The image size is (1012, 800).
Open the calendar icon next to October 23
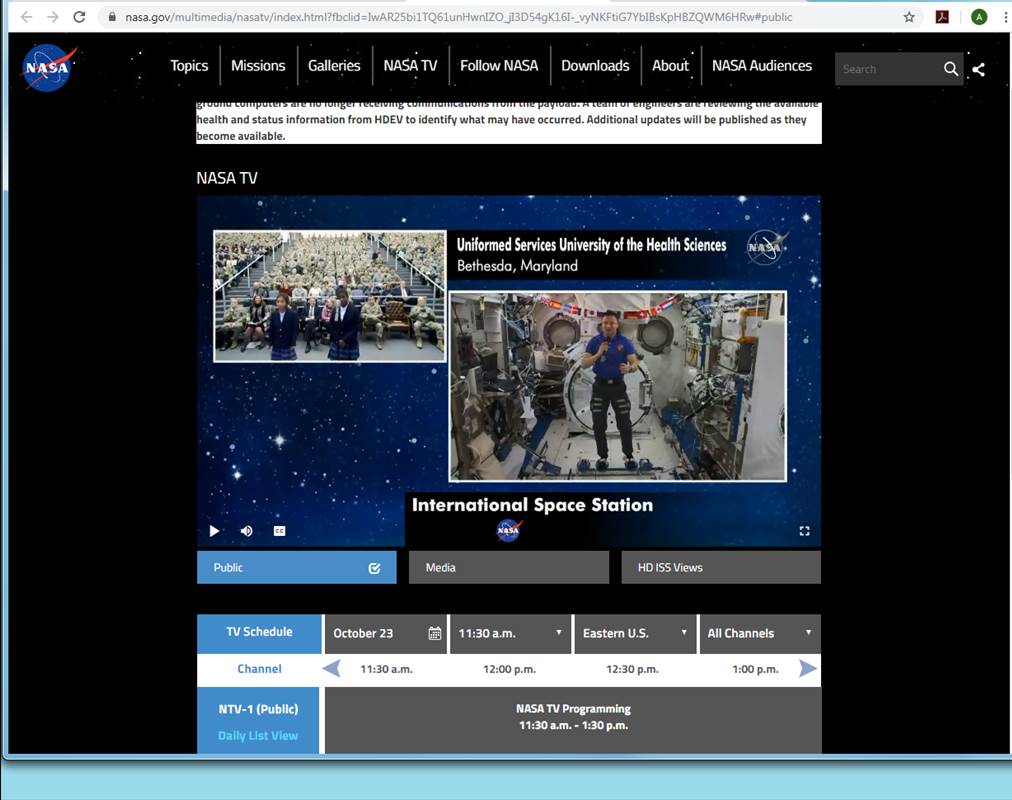click(x=435, y=634)
